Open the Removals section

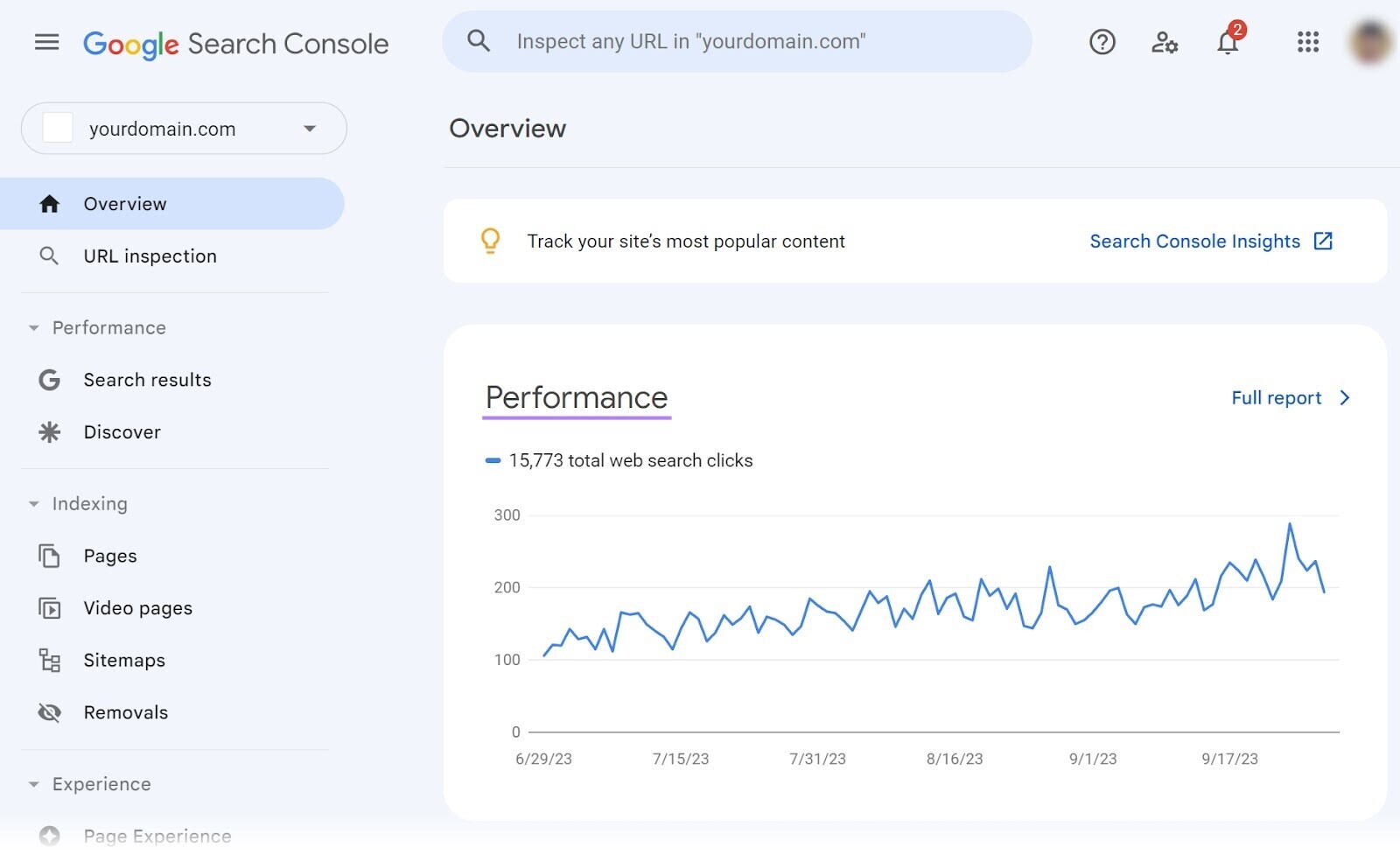(126, 712)
